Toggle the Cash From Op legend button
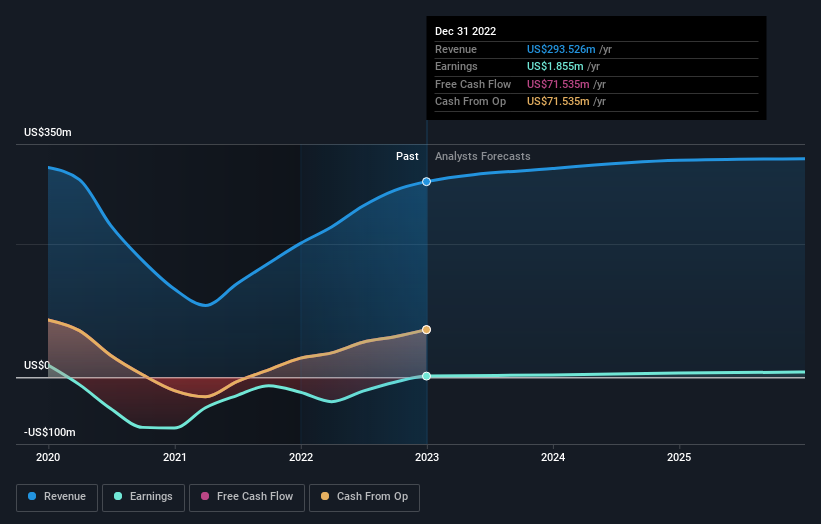Image resolution: width=821 pixels, height=524 pixels. tap(364, 497)
